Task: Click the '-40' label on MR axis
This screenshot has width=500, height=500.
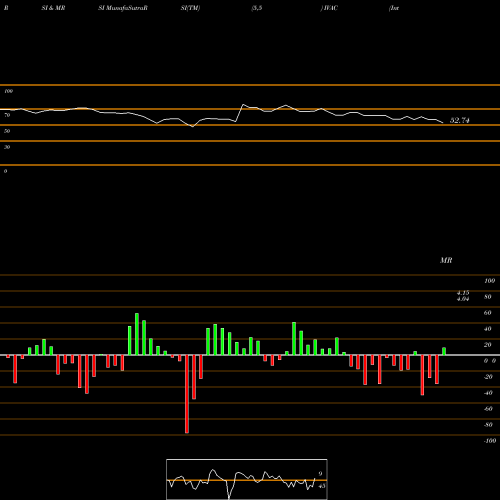Action: pyautogui.click(x=488, y=393)
